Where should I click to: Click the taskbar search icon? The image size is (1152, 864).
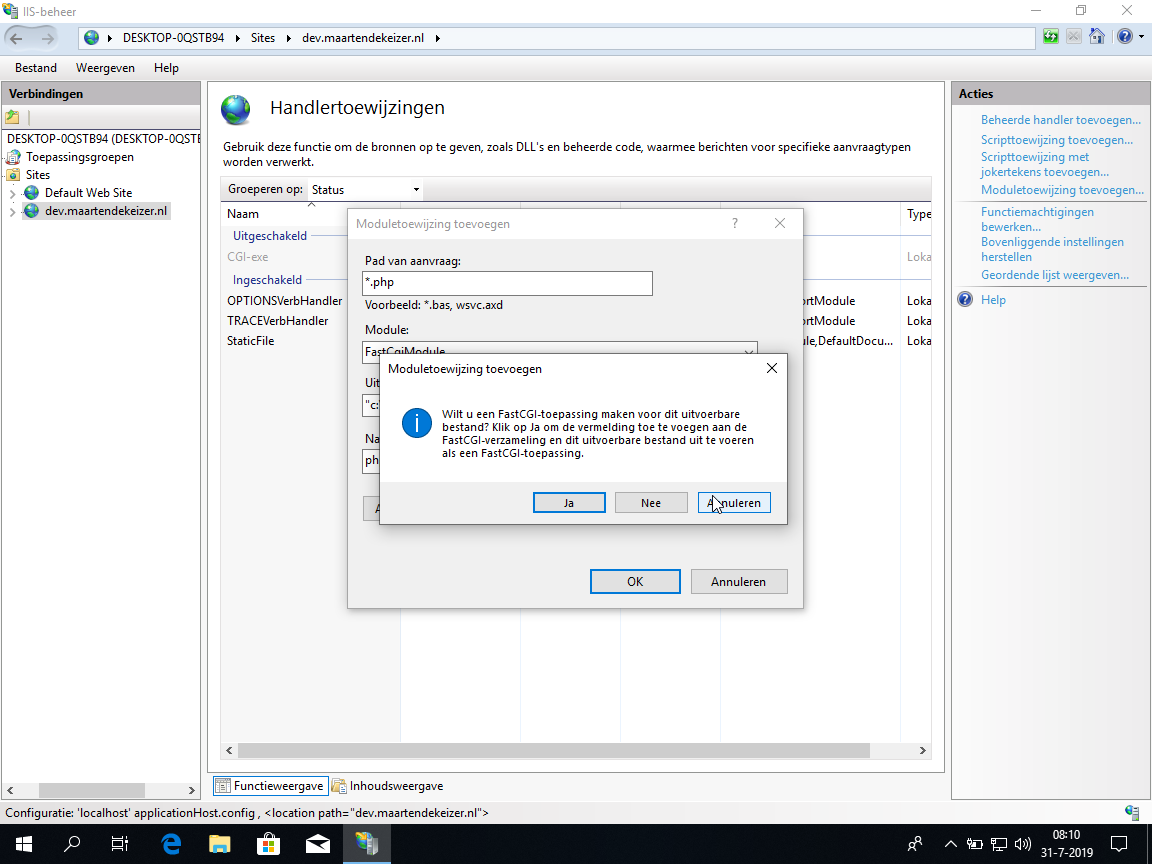[x=72, y=844]
